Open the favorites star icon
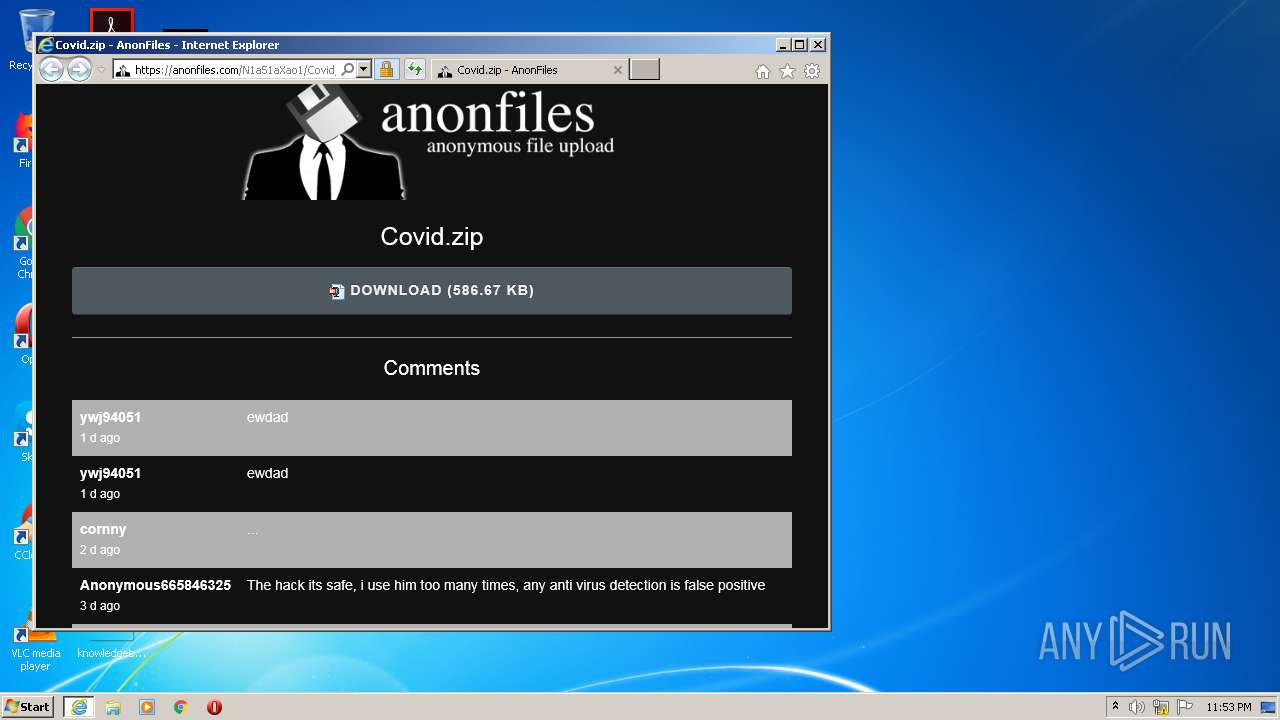 tap(787, 71)
